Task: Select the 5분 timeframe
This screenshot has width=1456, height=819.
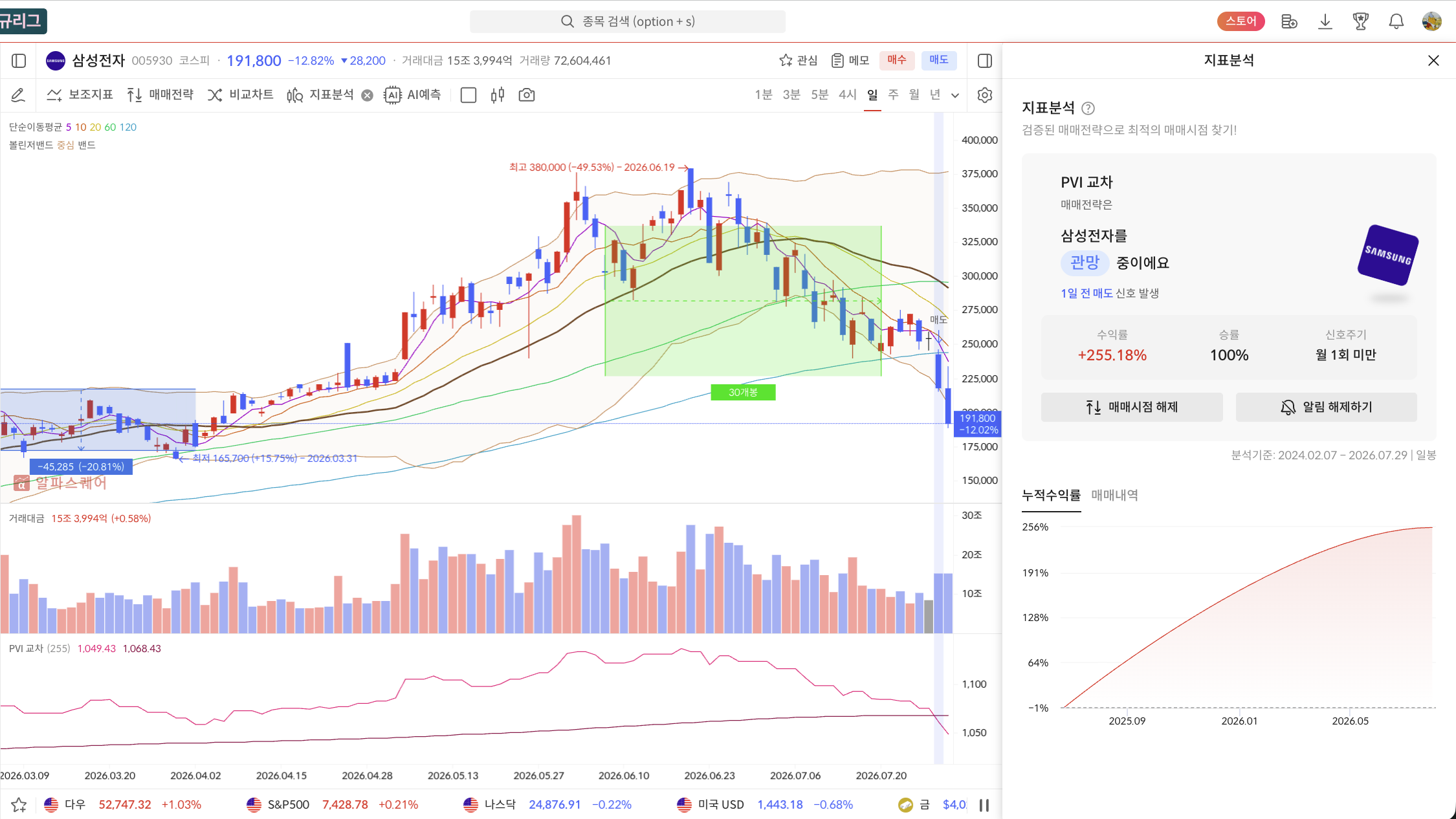Action: (x=820, y=95)
